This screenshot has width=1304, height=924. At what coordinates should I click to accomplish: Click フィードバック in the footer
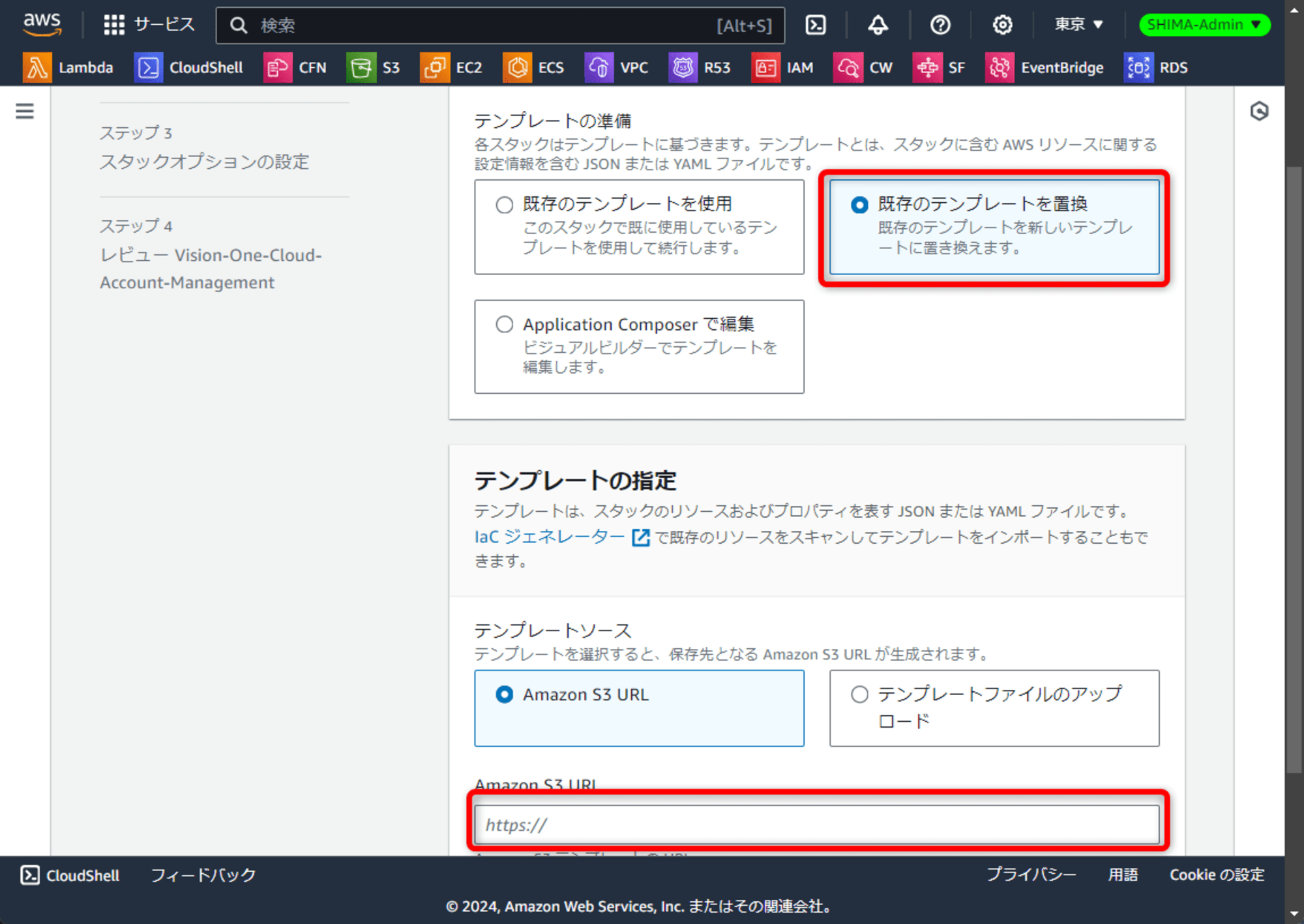203,875
